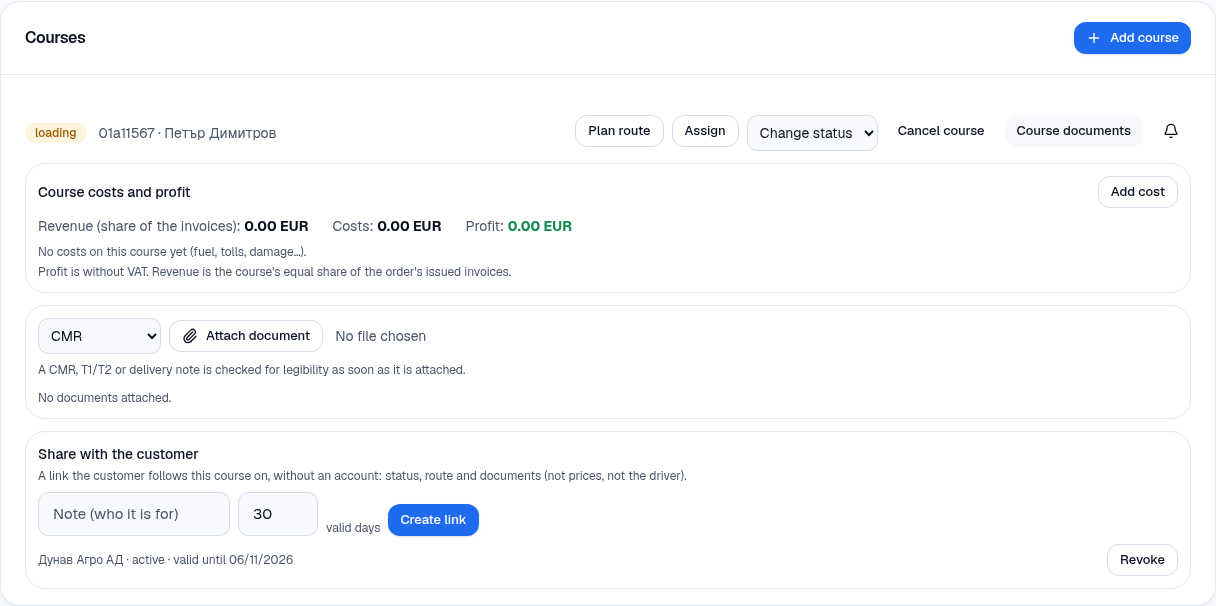Click the paperclip icon on Attach document

(190, 336)
